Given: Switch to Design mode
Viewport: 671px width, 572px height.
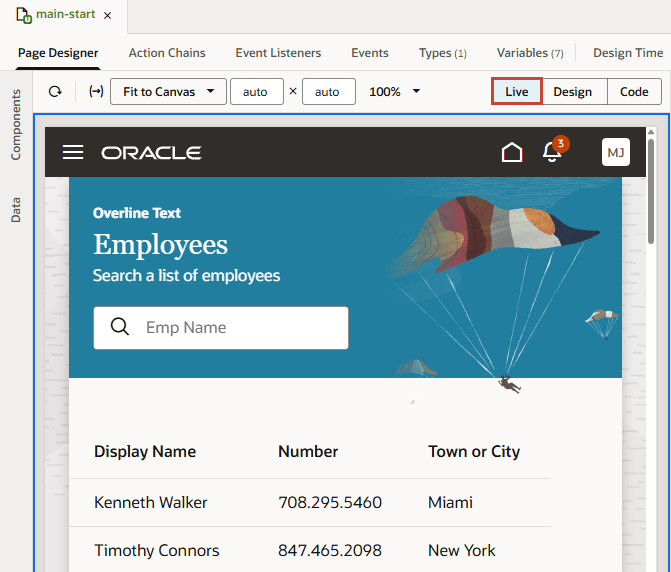Looking at the screenshot, I should tap(573, 91).
